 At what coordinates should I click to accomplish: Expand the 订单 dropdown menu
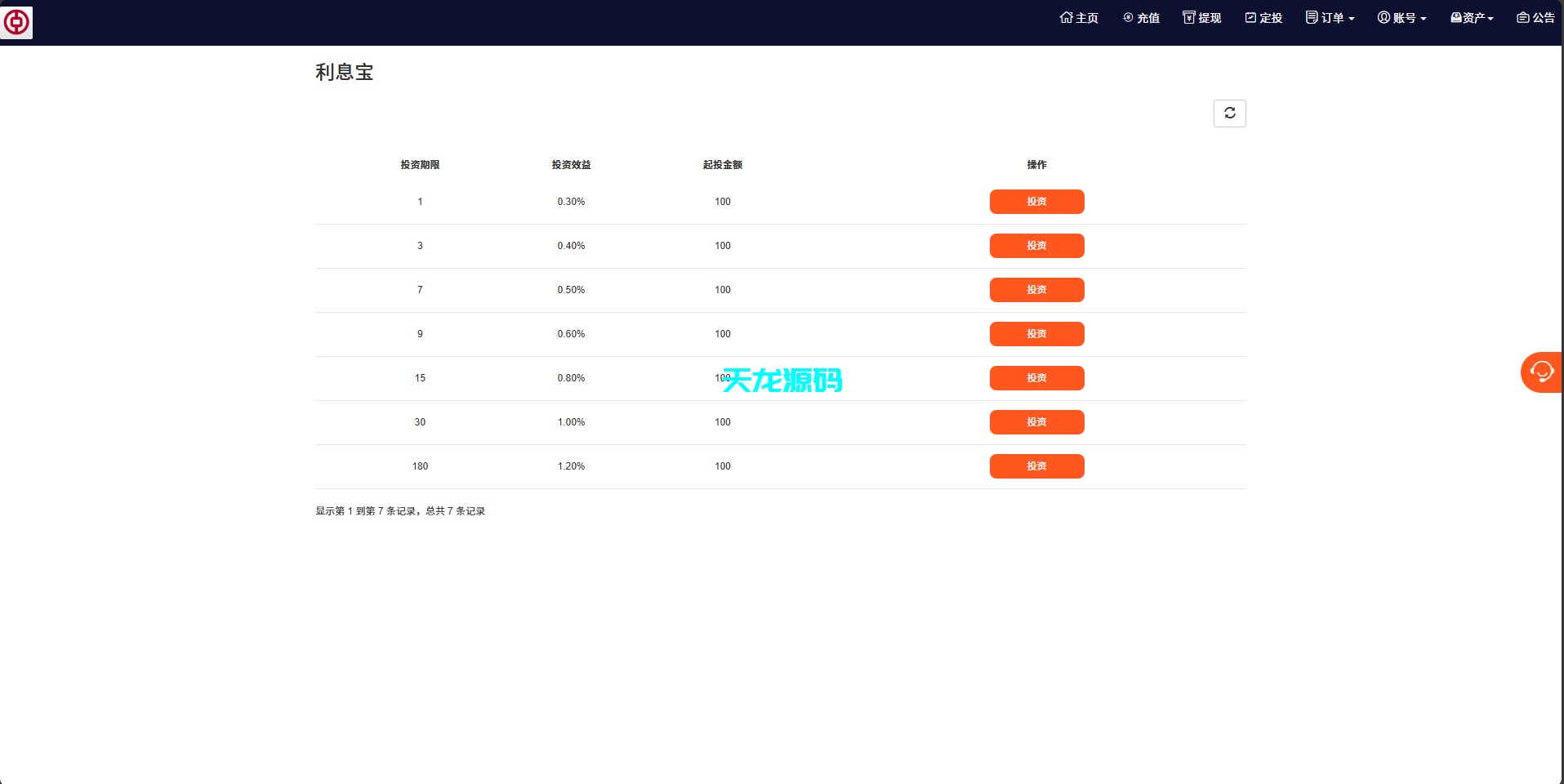tap(1330, 17)
